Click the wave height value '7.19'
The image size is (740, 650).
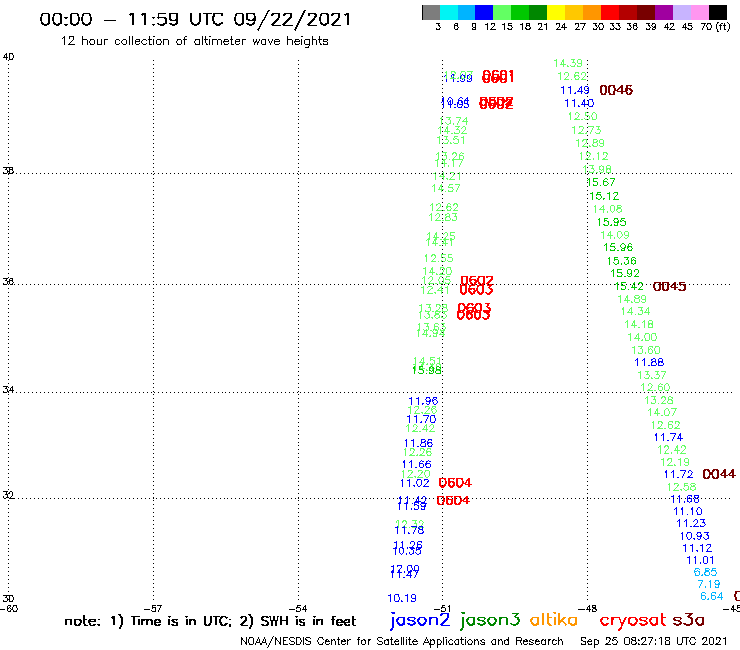tap(709, 584)
